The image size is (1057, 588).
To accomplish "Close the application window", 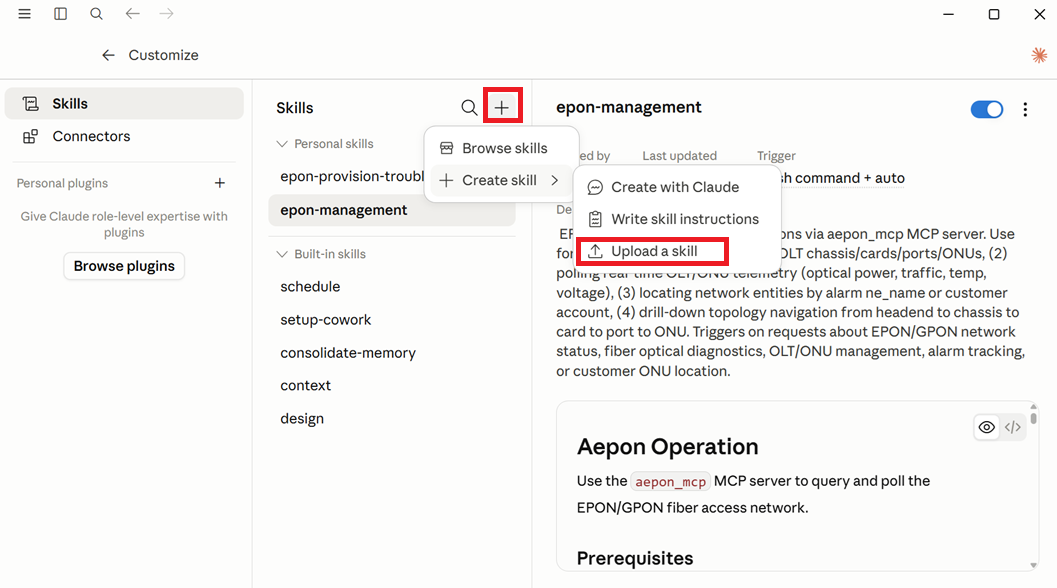I will [1039, 14].
